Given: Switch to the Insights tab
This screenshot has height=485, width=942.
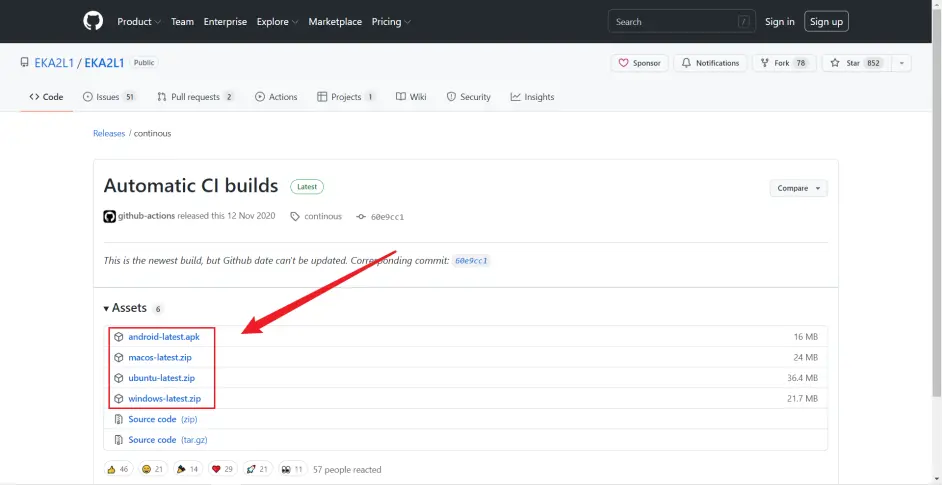Looking at the screenshot, I should click(x=532, y=97).
